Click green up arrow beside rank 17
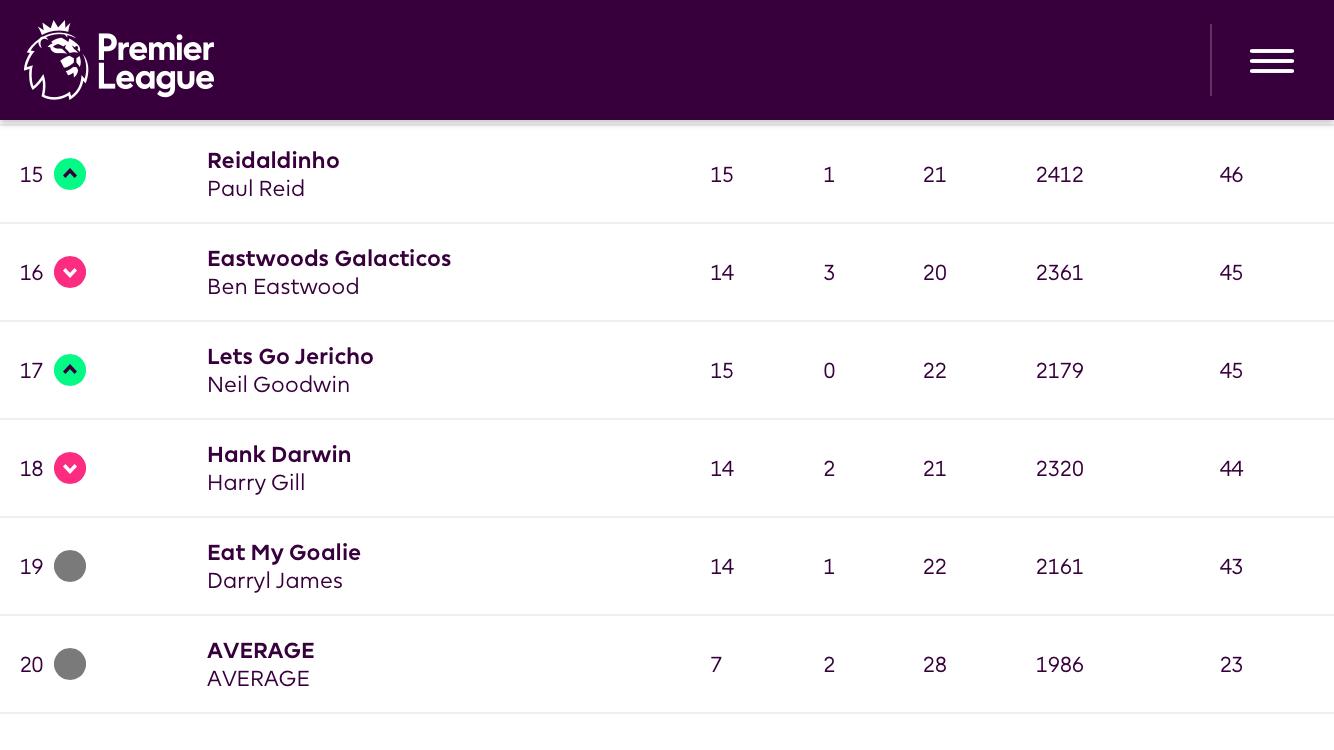Image resolution: width=1334 pixels, height=750 pixels. coord(70,370)
